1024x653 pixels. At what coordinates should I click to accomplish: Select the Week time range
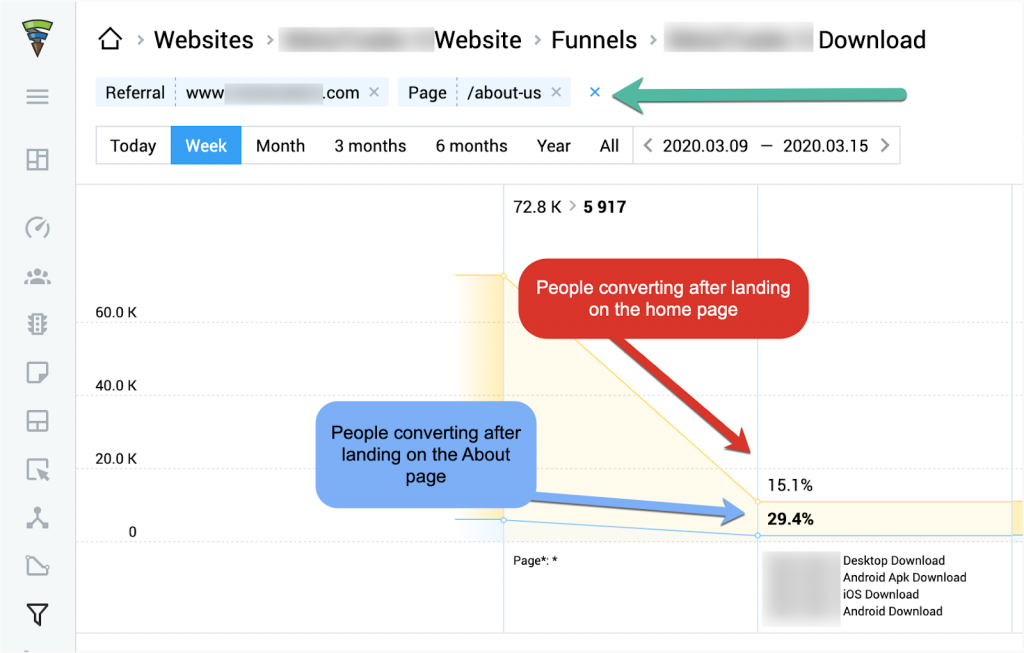click(206, 146)
